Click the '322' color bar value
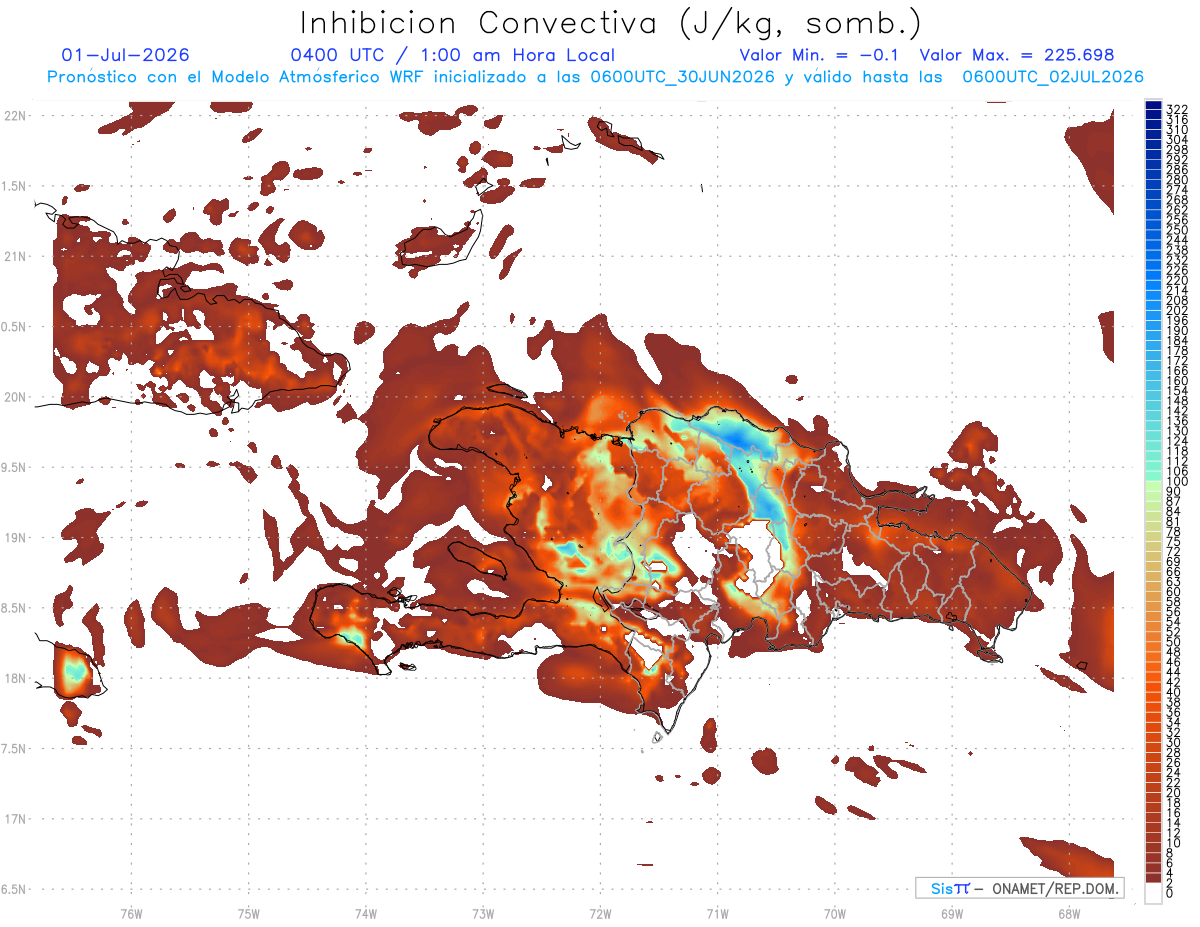1200x927 pixels. pos(1177,109)
